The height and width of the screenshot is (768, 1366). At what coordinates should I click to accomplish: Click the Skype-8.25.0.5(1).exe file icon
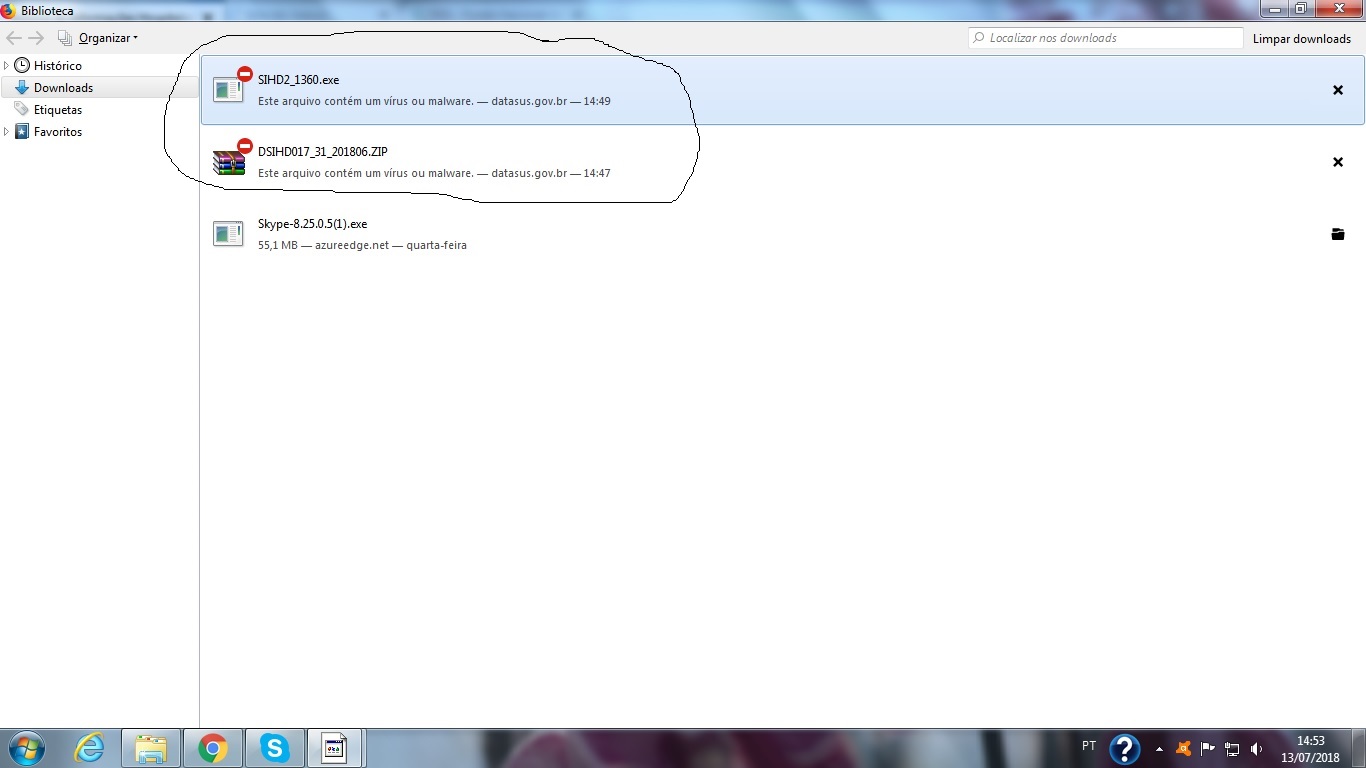[x=229, y=234]
